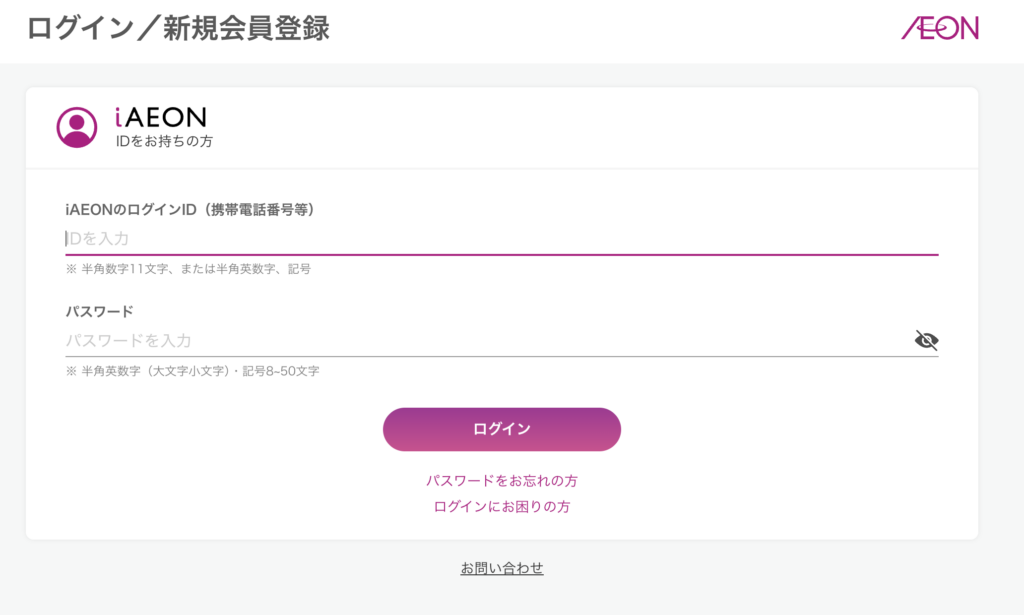Click the purple user profile avatar icon
Screen dimensions: 1024x615
coord(77,127)
